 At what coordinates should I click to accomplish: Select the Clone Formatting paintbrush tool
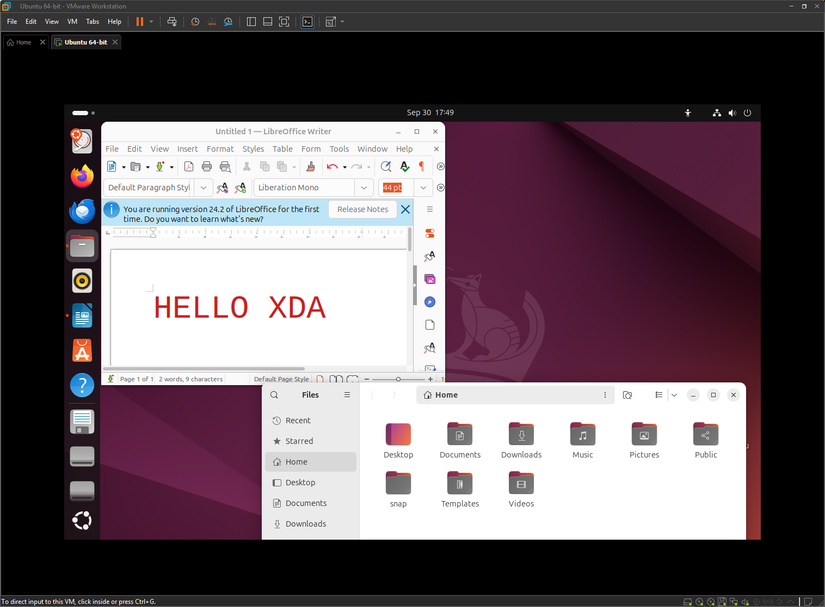(x=309, y=166)
